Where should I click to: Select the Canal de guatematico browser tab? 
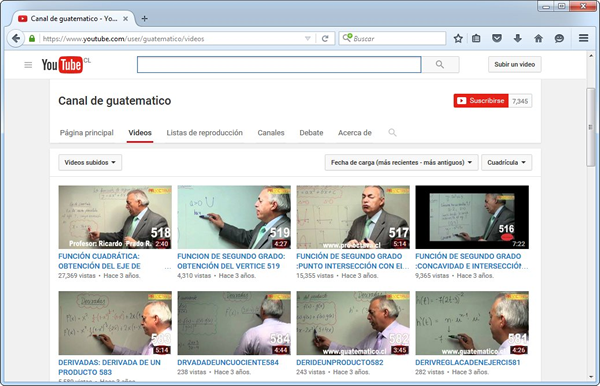tap(73, 18)
